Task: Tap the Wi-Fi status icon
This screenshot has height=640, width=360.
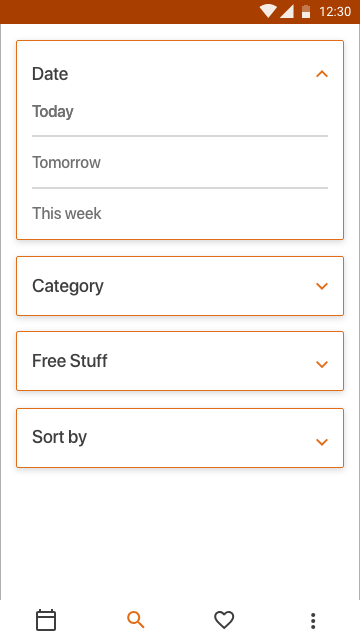Action: [x=268, y=11]
